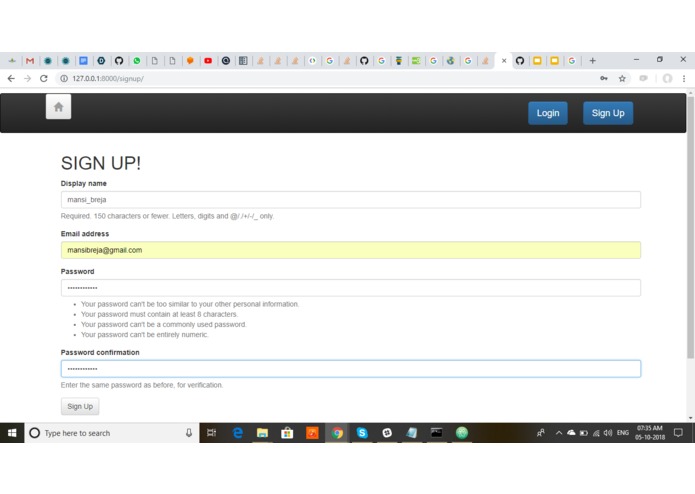Switch to the YouTube tab
695x494 pixels.
[x=208, y=61]
